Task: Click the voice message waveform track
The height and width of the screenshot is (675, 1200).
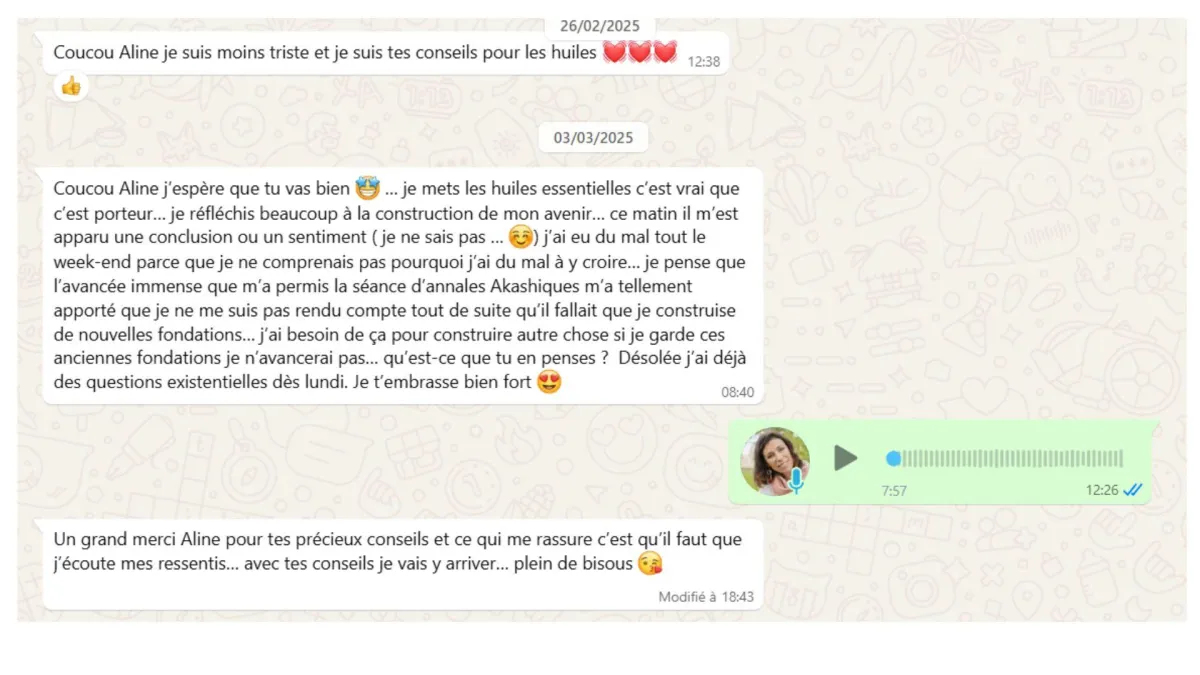Action: [x=1004, y=459]
